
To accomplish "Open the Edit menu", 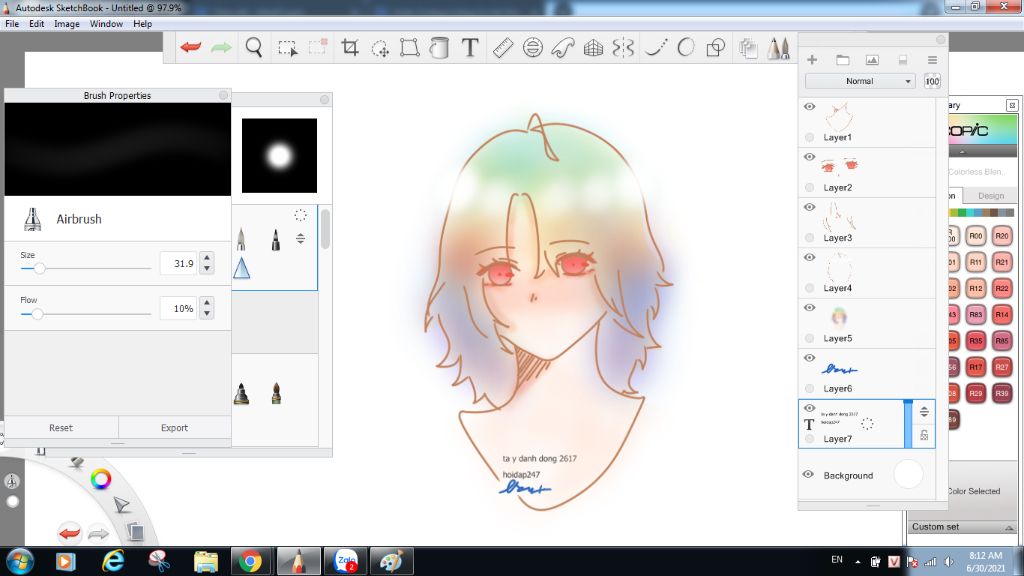I will tap(37, 24).
